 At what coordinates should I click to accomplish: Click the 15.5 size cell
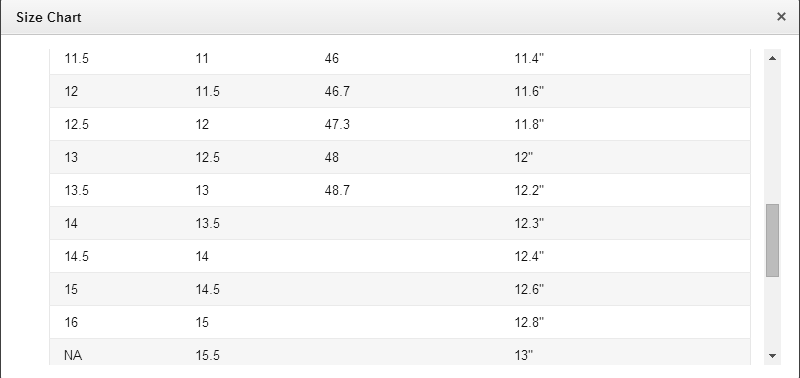(208, 355)
